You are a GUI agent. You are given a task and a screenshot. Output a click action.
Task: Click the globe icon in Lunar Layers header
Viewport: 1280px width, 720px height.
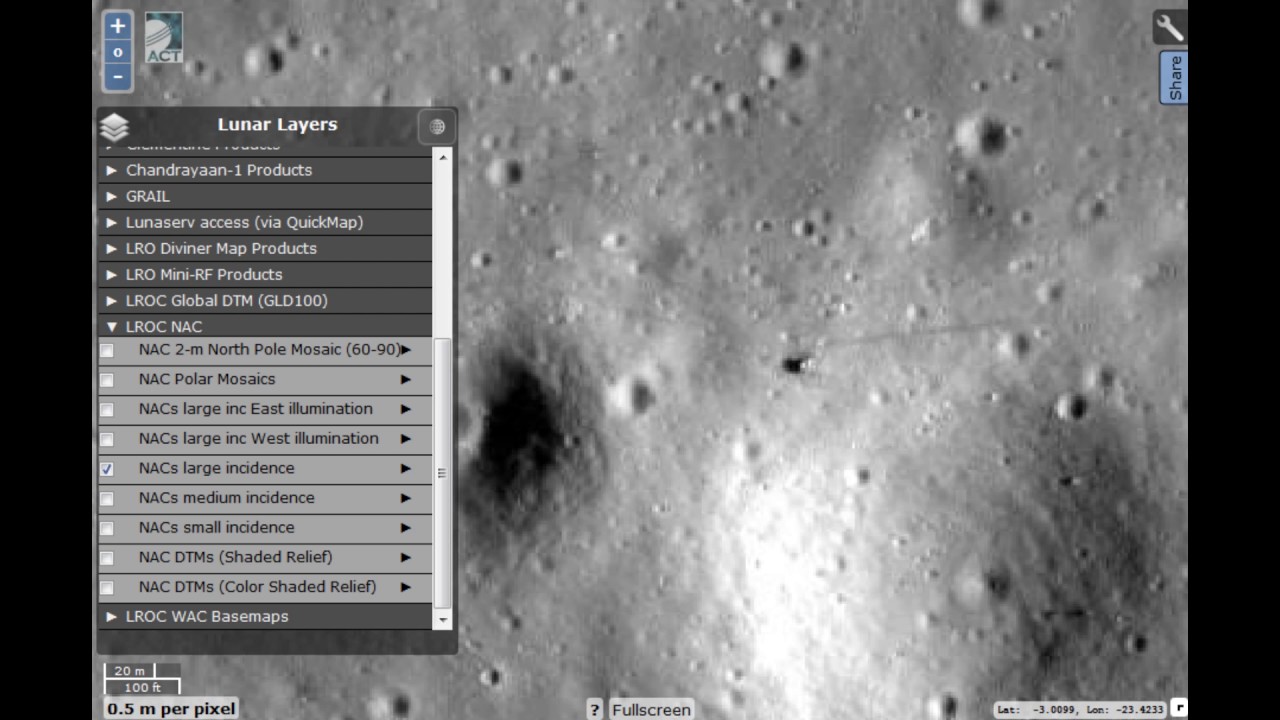(437, 127)
